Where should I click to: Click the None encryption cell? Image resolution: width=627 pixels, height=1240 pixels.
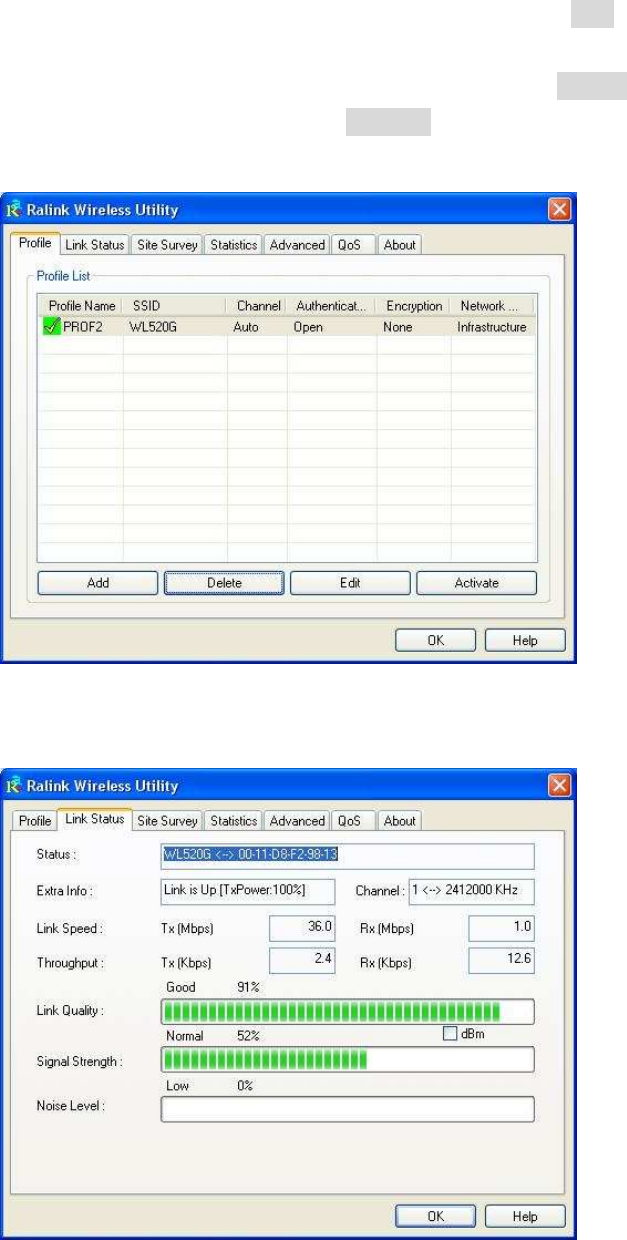(397, 326)
